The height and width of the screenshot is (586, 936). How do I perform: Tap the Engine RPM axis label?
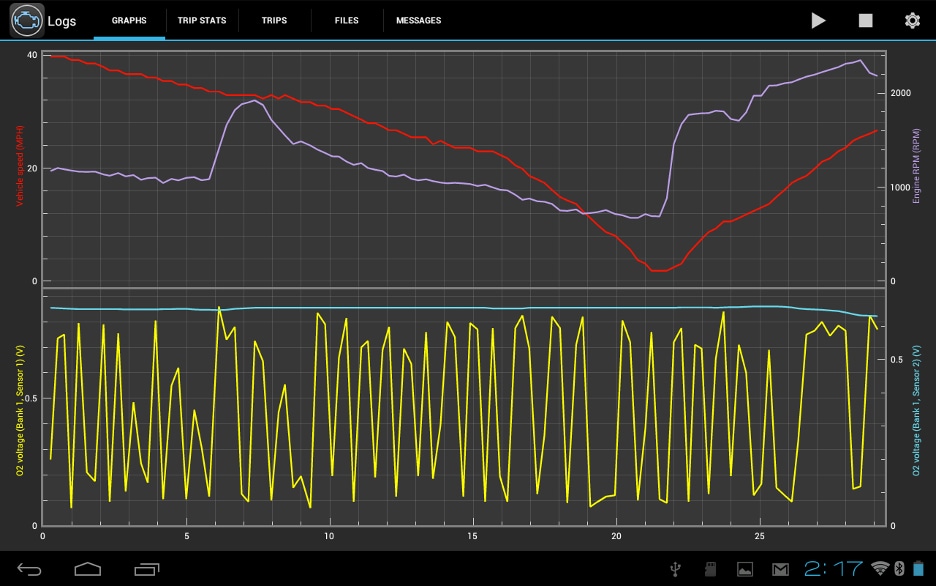[916, 165]
